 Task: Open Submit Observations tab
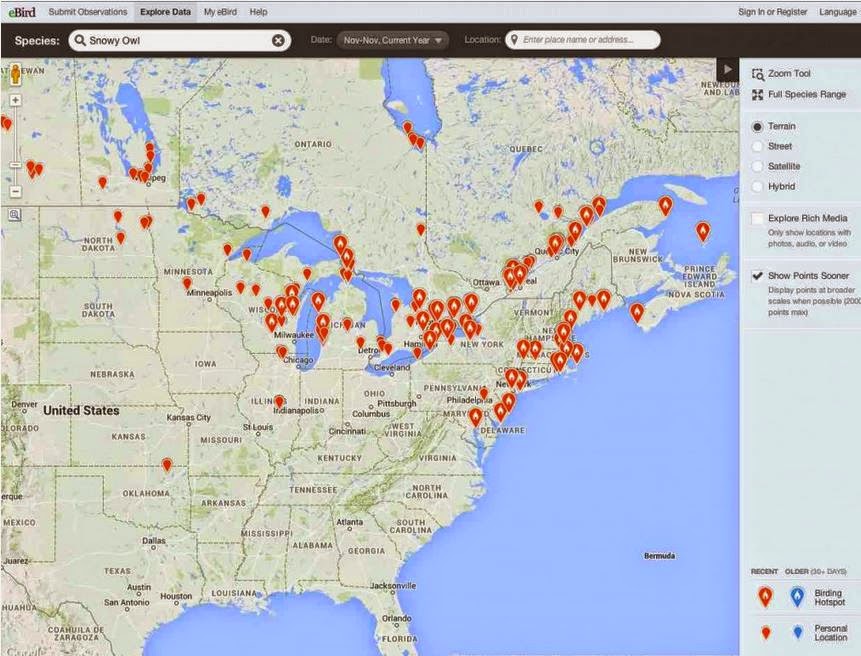click(x=87, y=12)
